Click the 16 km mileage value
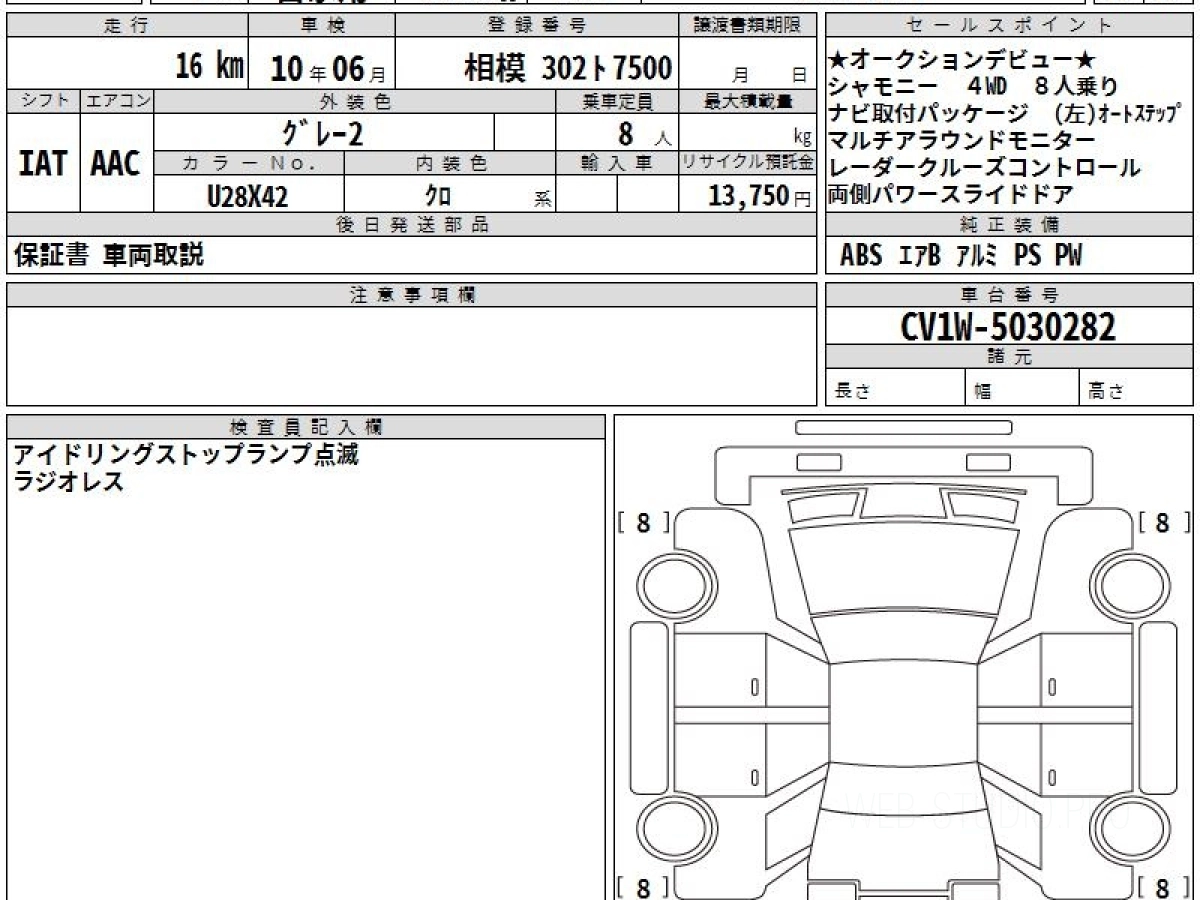Viewport: 1200px width, 900px height. pos(209,67)
